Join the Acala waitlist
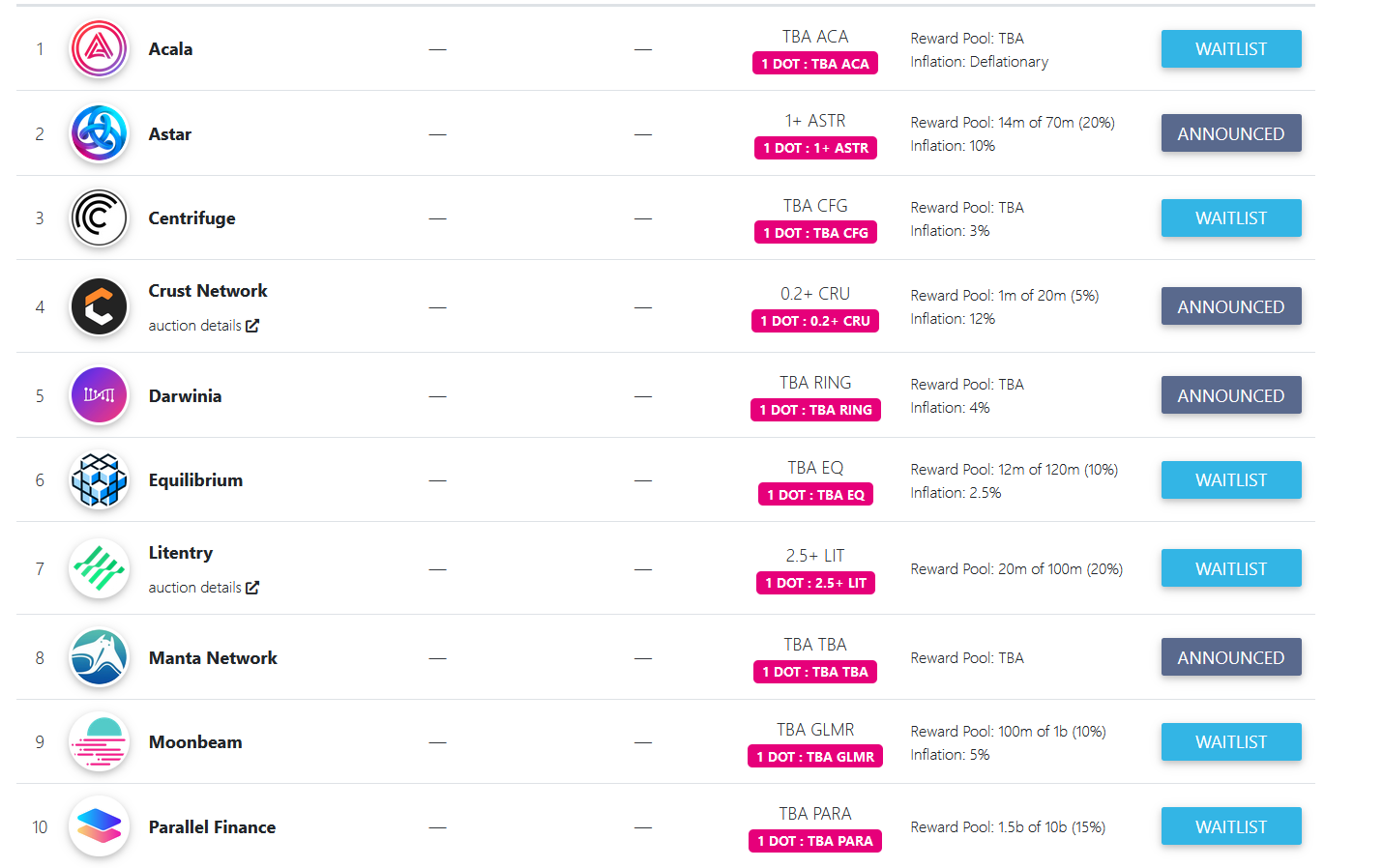Image resolution: width=1383 pixels, height=868 pixels. [x=1230, y=48]
